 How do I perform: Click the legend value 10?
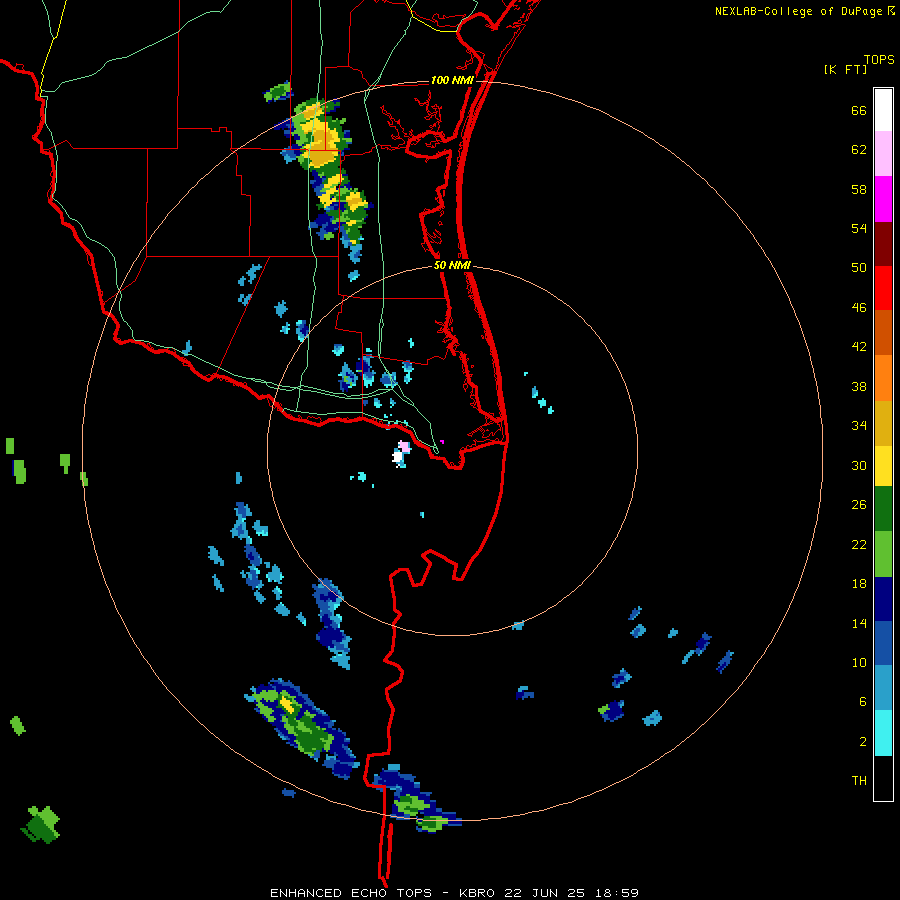click(x=859, y=662)
